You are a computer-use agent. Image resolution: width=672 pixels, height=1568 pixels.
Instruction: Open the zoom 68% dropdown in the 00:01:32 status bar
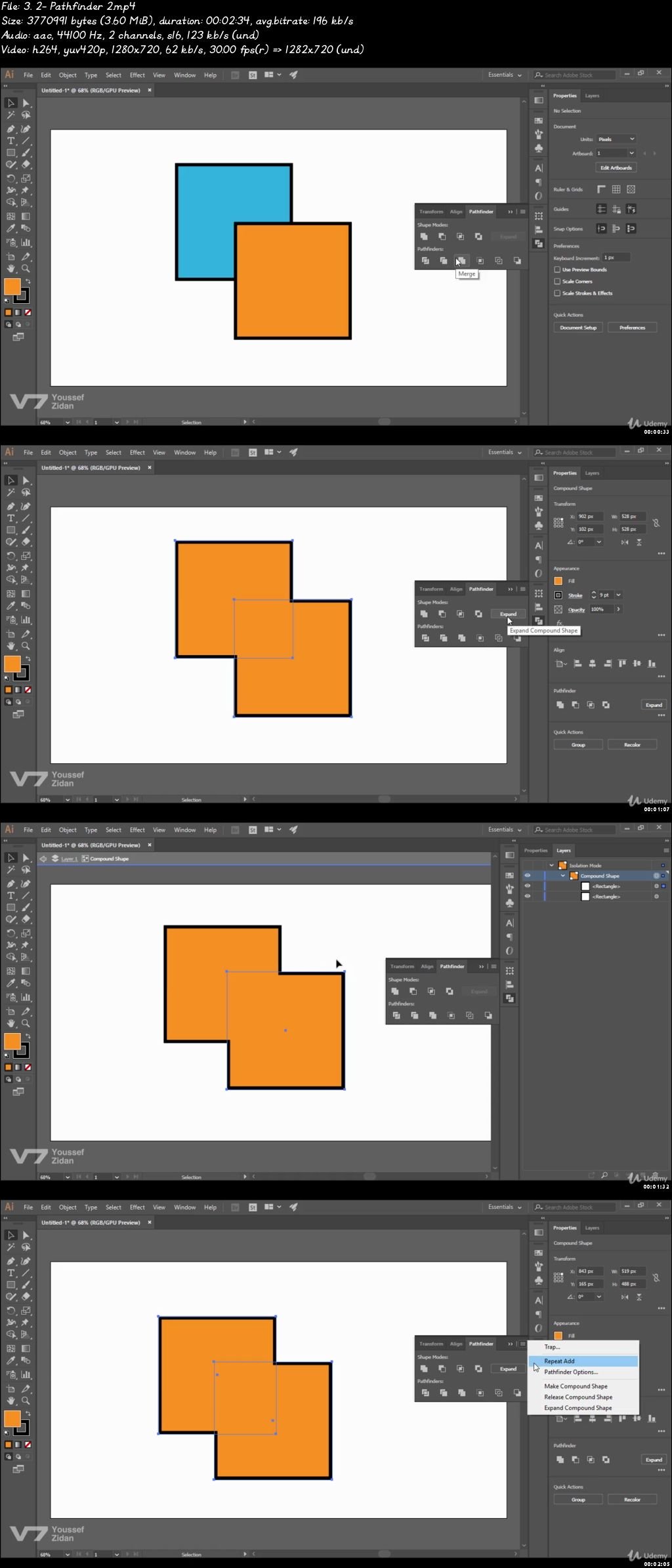(68, 1177)
